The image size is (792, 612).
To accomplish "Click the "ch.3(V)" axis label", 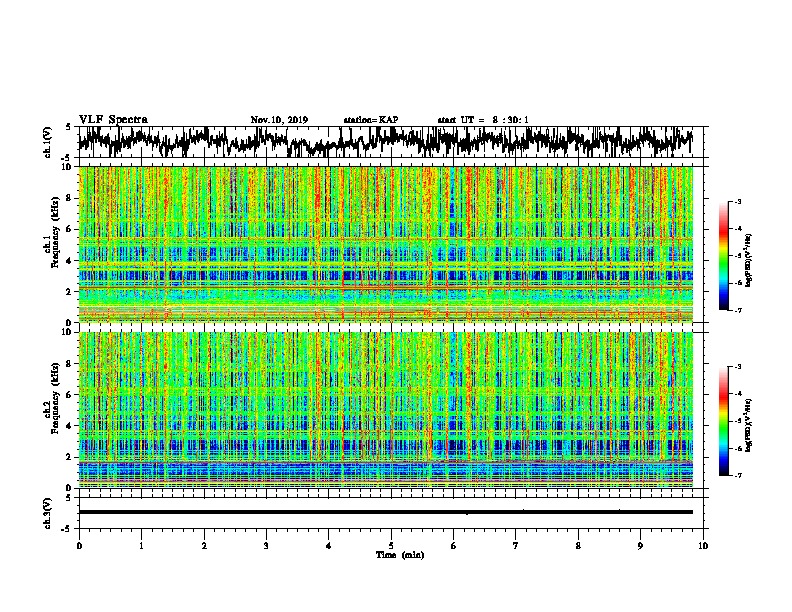I will tap(47, 513).
